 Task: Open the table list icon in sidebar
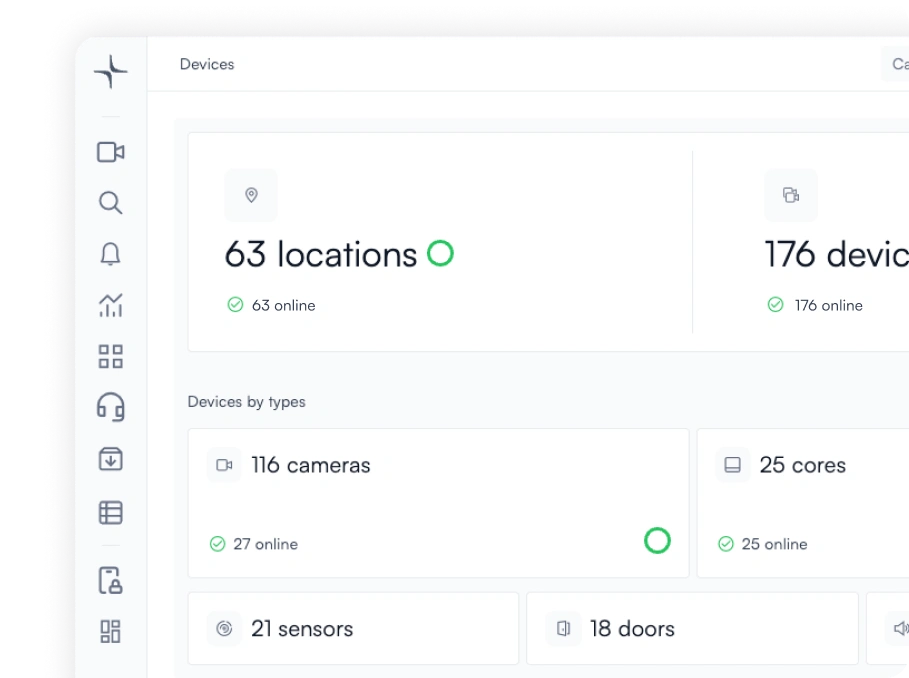(110, 512)
